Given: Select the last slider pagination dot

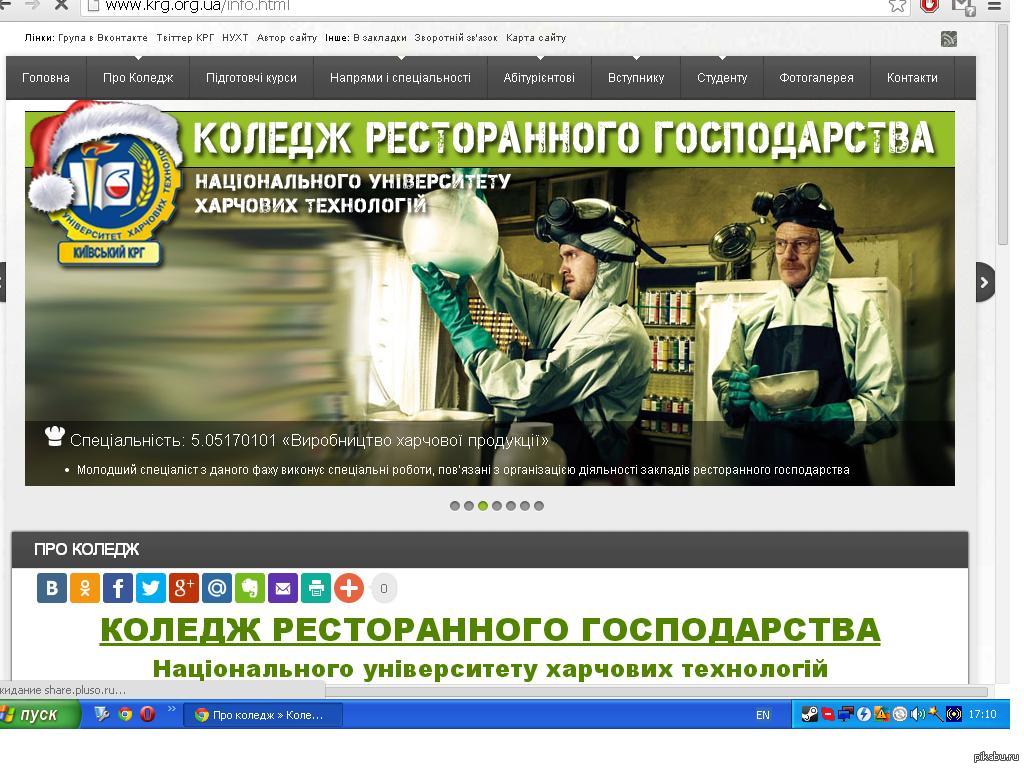Looking at the screenshot, I should 539,505.
